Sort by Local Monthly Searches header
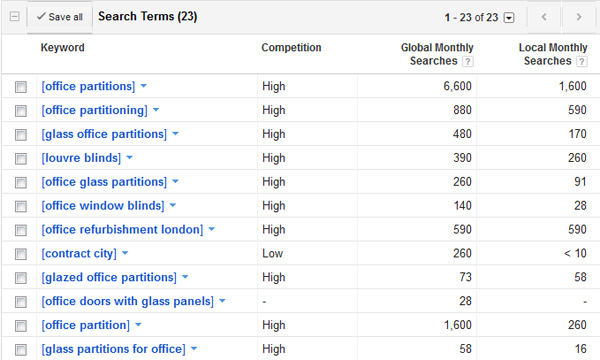The height and width of the screenshot is (360, 600). [x=553, y=54]
